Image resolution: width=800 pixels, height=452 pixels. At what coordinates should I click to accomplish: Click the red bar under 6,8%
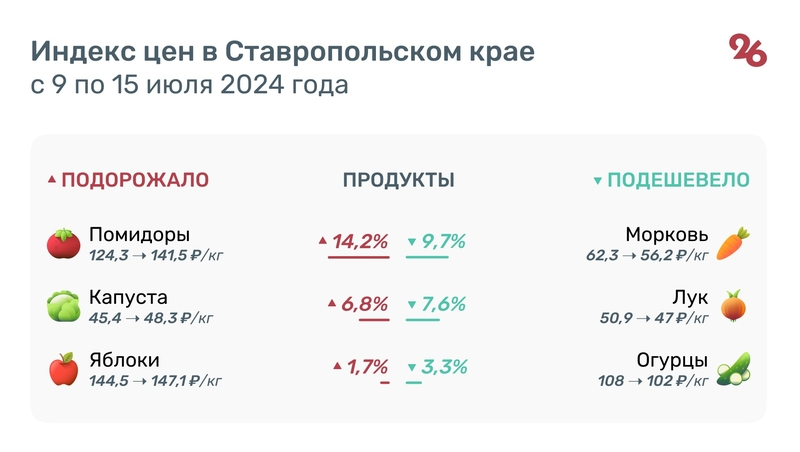pos(374,320)
